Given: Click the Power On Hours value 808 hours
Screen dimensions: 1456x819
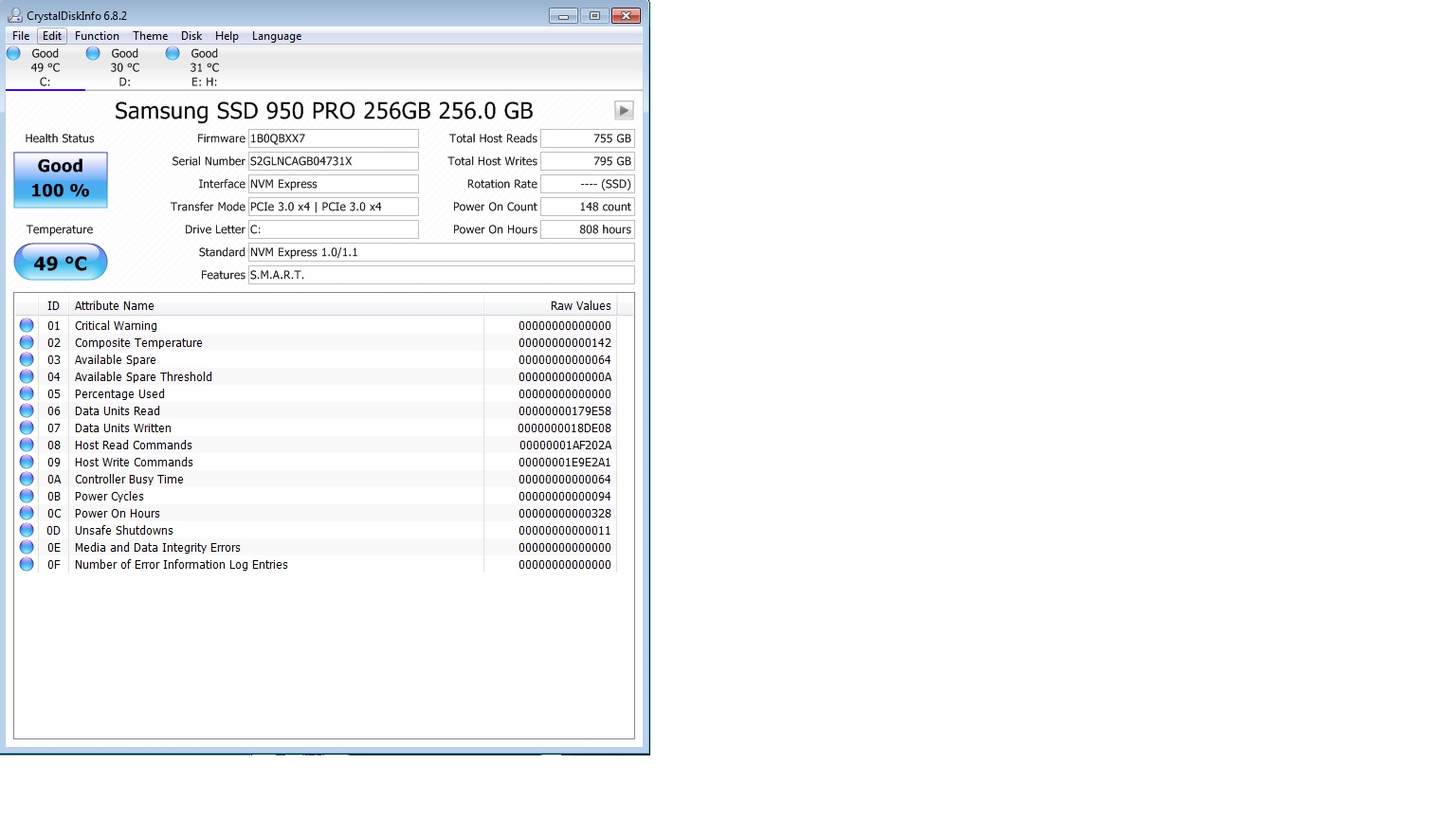Looking at the screenshot, I should [588, 229].
